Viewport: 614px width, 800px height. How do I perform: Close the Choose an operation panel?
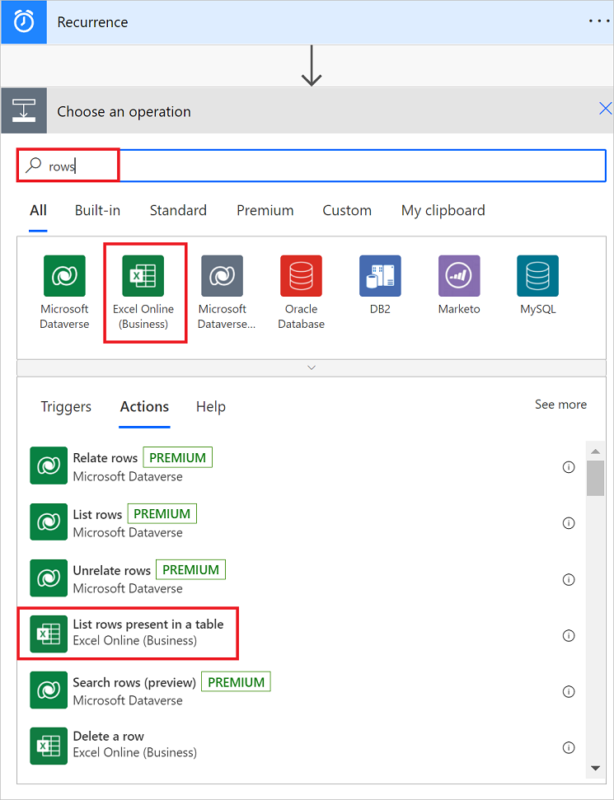(604, 109)
